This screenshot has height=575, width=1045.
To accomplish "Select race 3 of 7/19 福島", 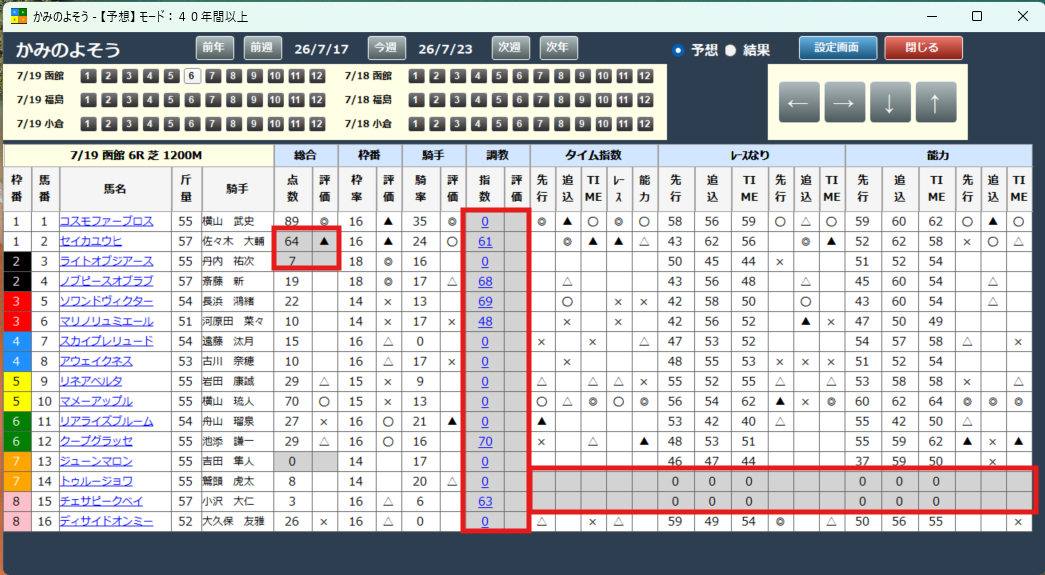I will (x=130, y=100).
